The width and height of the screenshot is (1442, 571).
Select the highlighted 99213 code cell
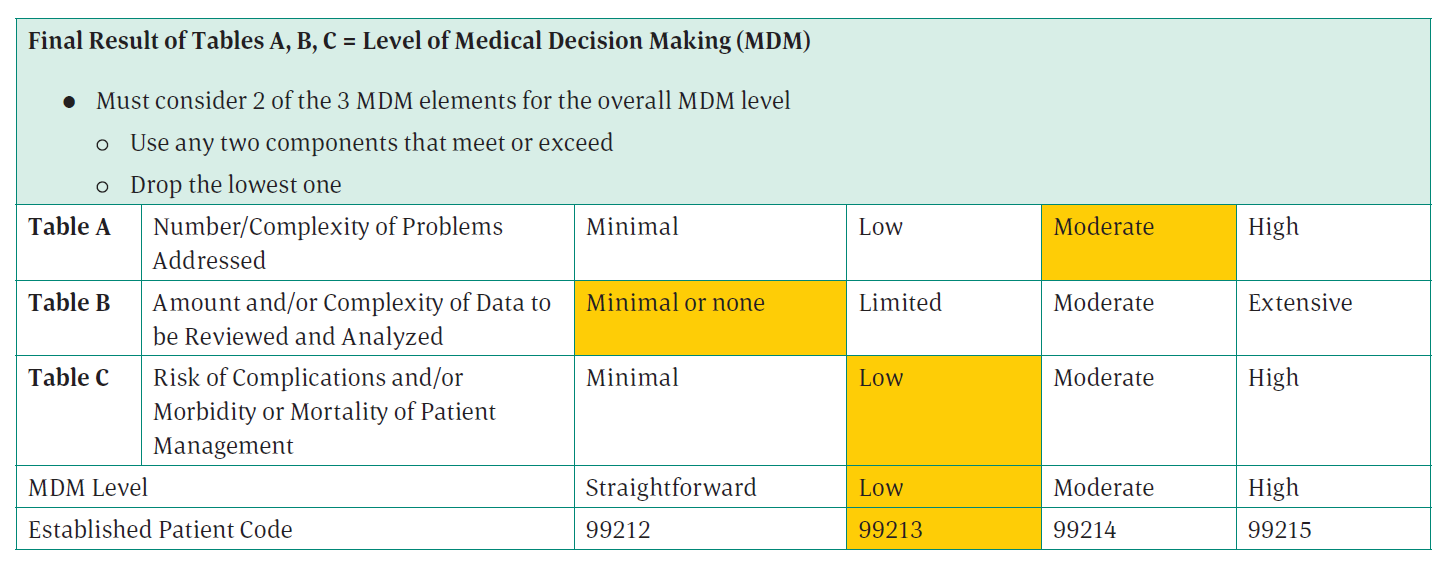point(943,529)
